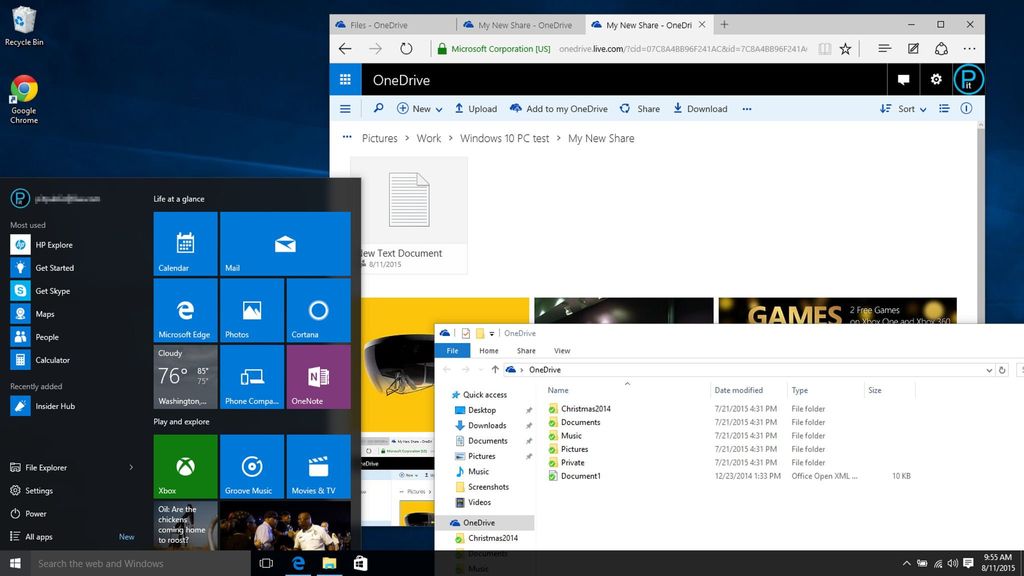
Task: Open the View ribbon tab in Explorer
Action: tap(562, 350)
